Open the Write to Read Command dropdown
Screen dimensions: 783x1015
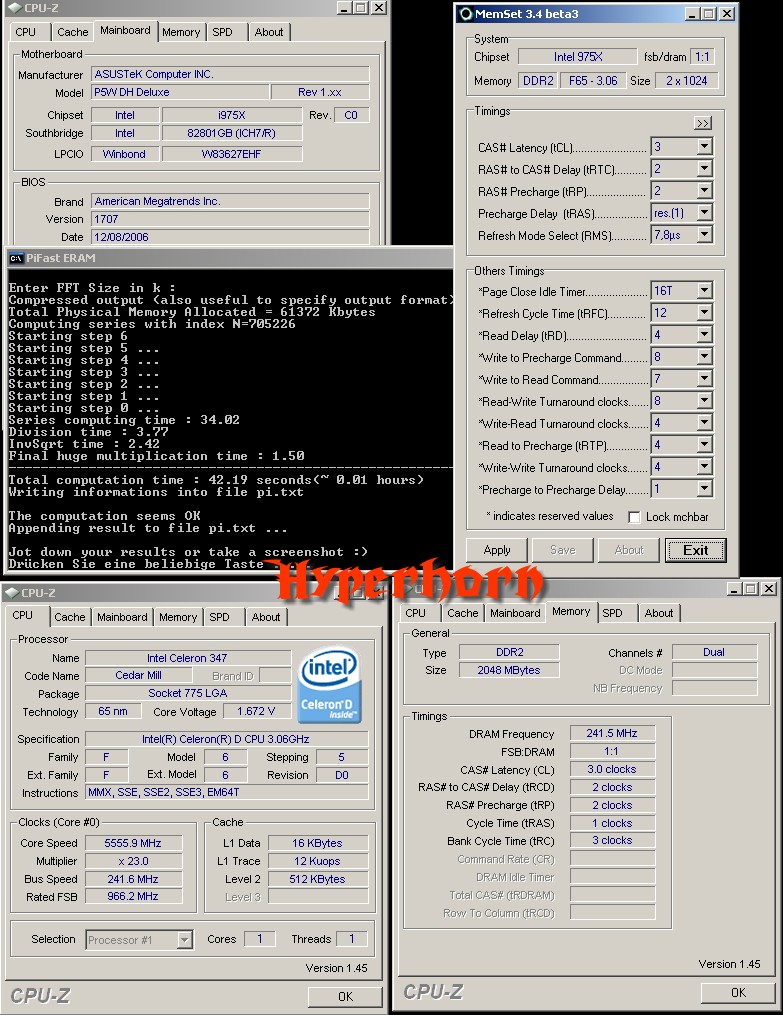705,379
